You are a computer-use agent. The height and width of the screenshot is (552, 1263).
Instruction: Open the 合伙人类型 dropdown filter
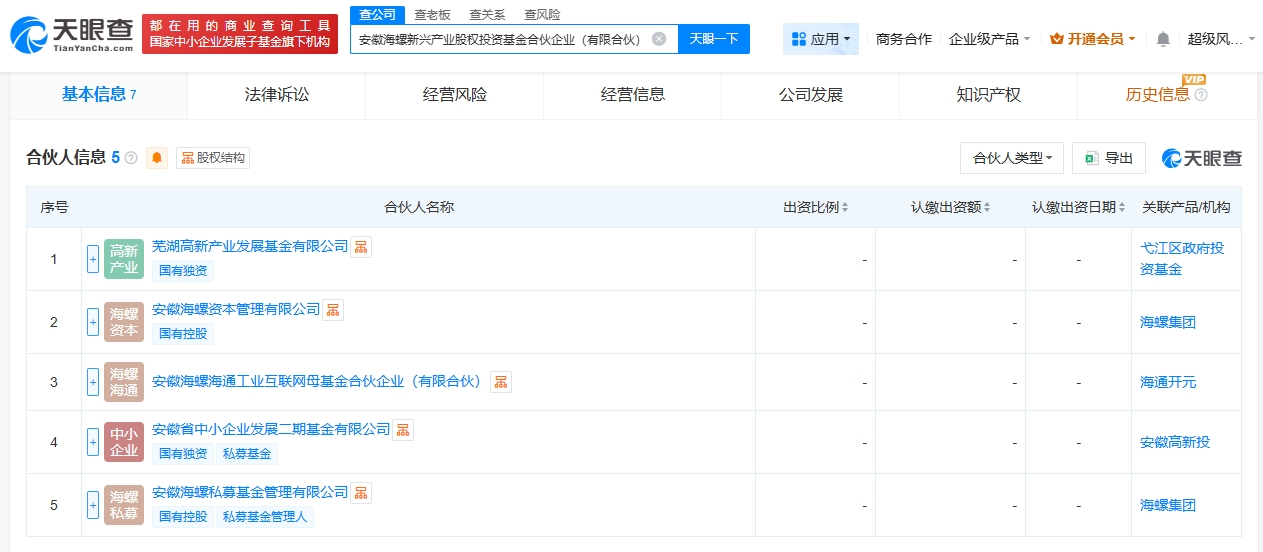coord(1011,158)
